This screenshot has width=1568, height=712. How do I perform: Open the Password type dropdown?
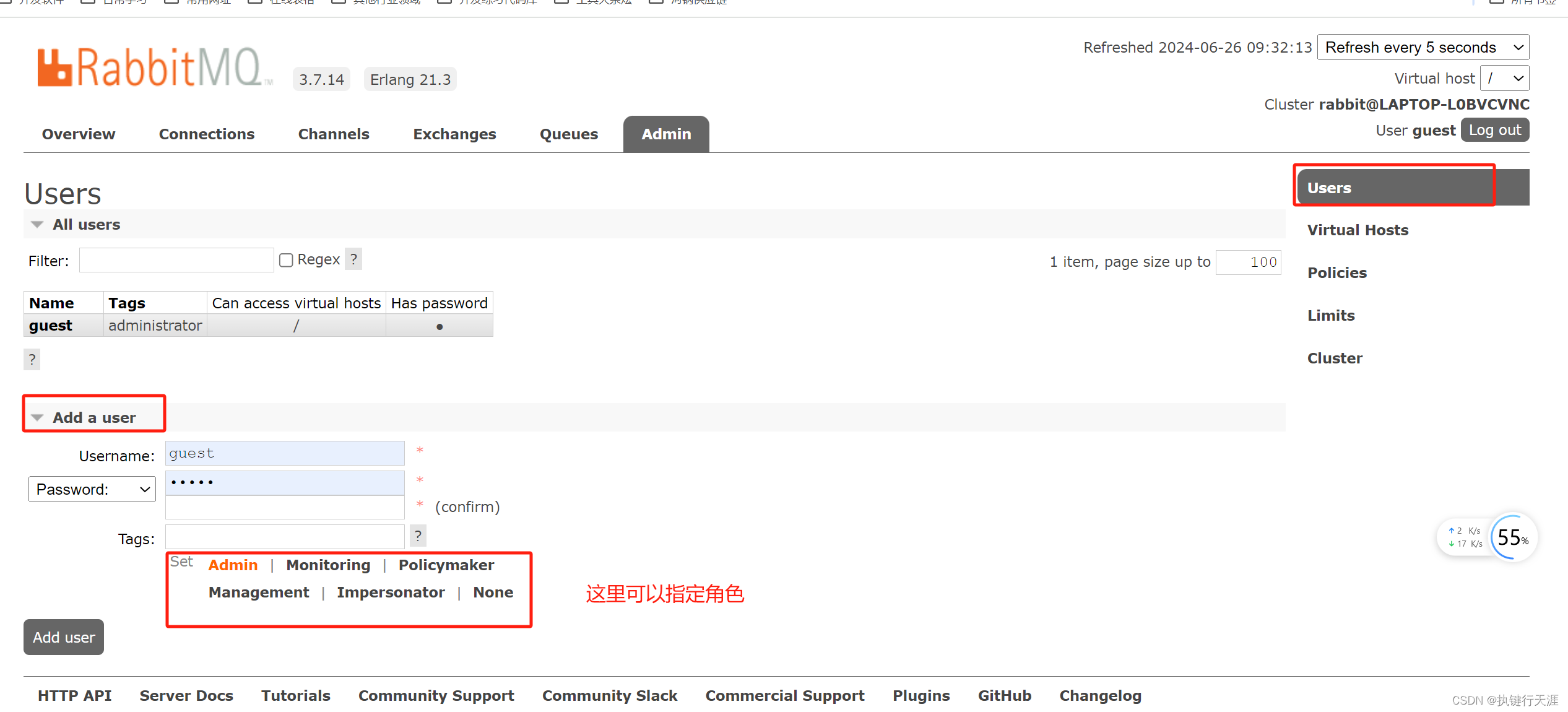(x=92, y=489)
